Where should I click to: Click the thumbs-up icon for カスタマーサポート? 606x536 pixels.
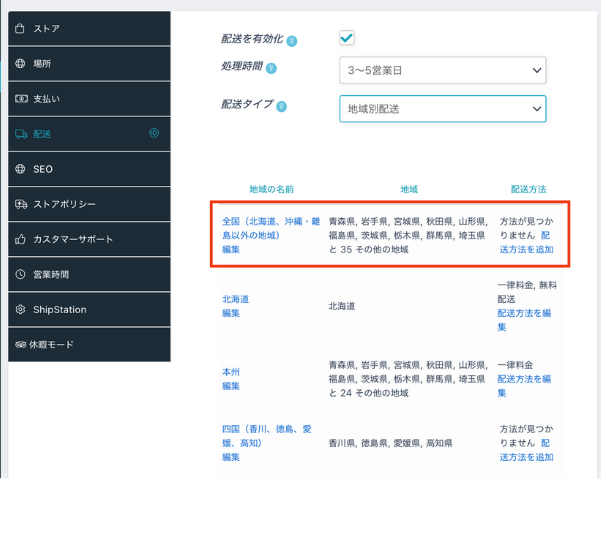click(20, 240)
